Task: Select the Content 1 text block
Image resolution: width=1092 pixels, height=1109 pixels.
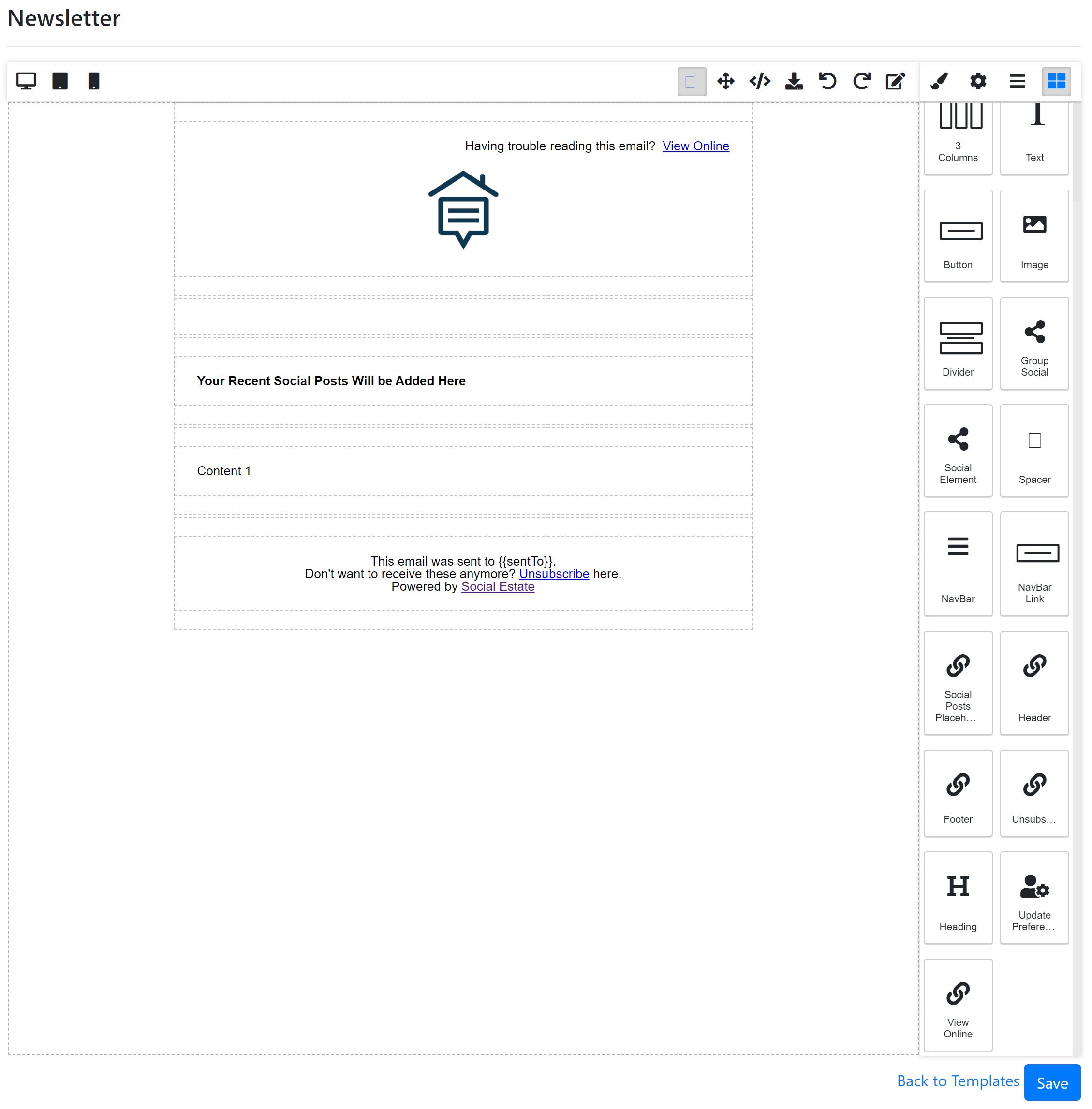Action: point(224,471)
